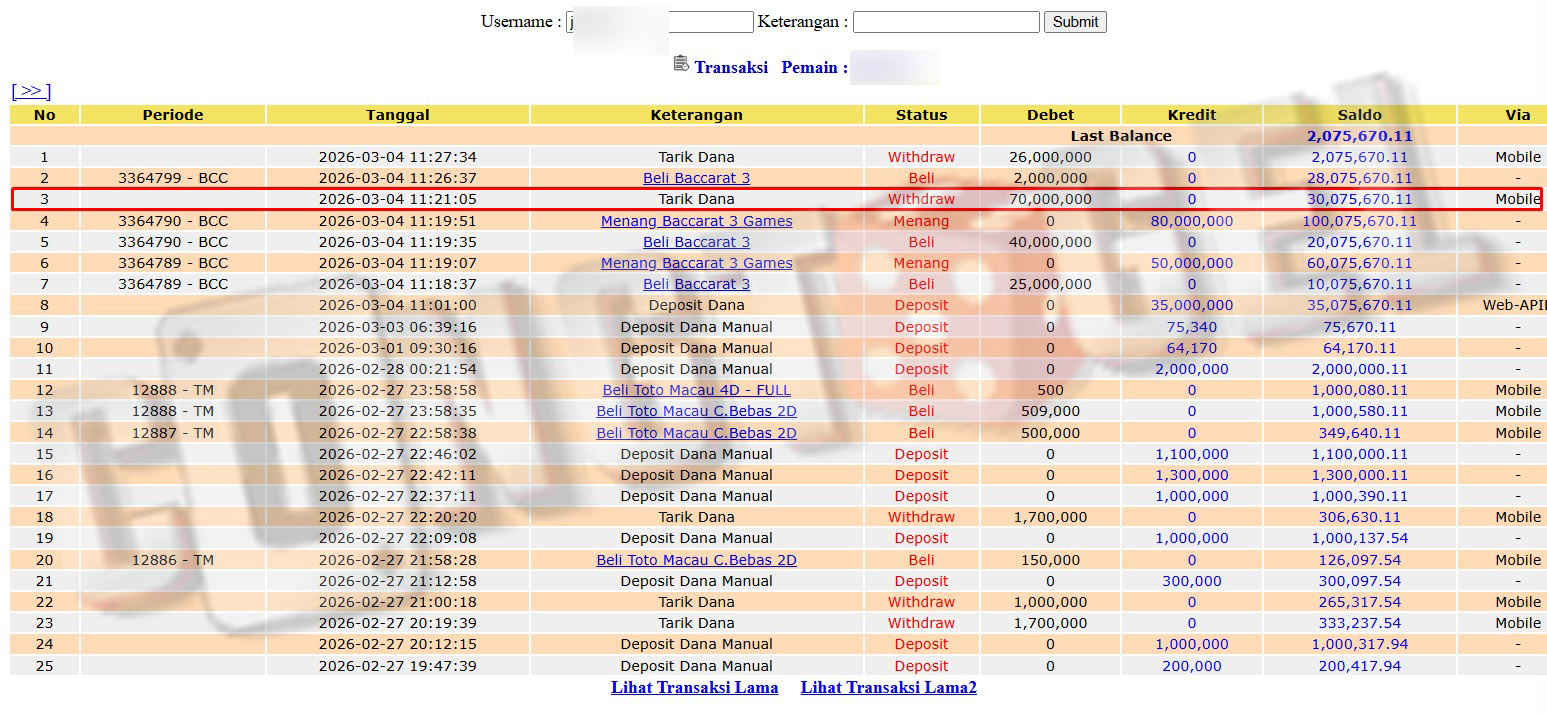
Task: Open Beli Toto Macau C.Bebas 2D in row 20
Action: pos(696,560)
